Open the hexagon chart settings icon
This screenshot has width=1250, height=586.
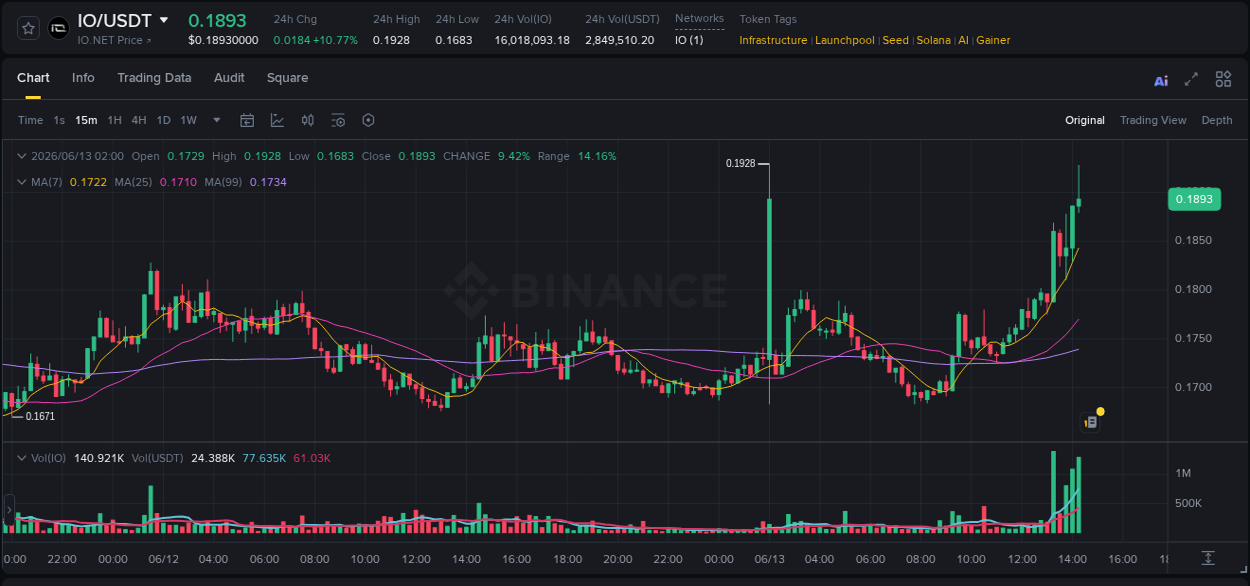pos(368,120)
